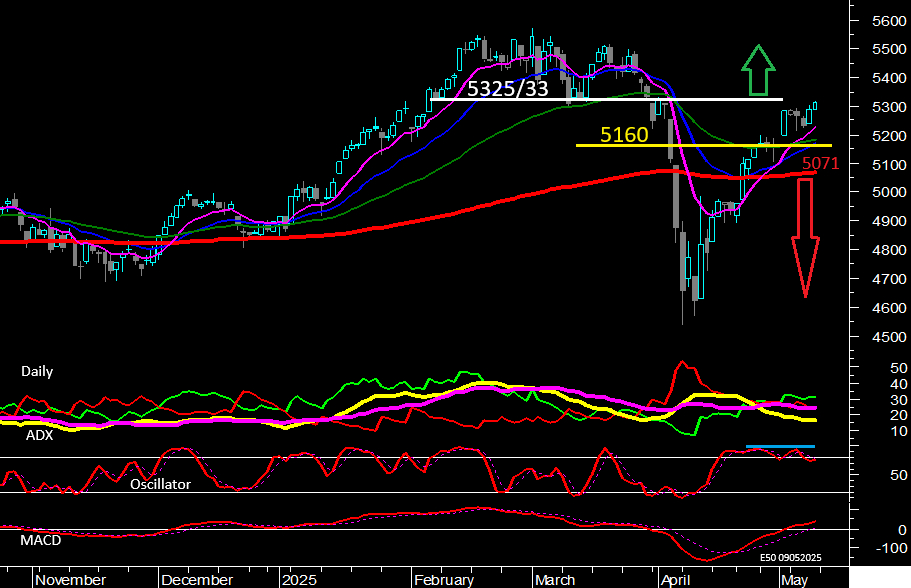Viewport: 911px width, 588px height.
Task: Click the 4900 price scale value
Action: click(x=889, y=221)
